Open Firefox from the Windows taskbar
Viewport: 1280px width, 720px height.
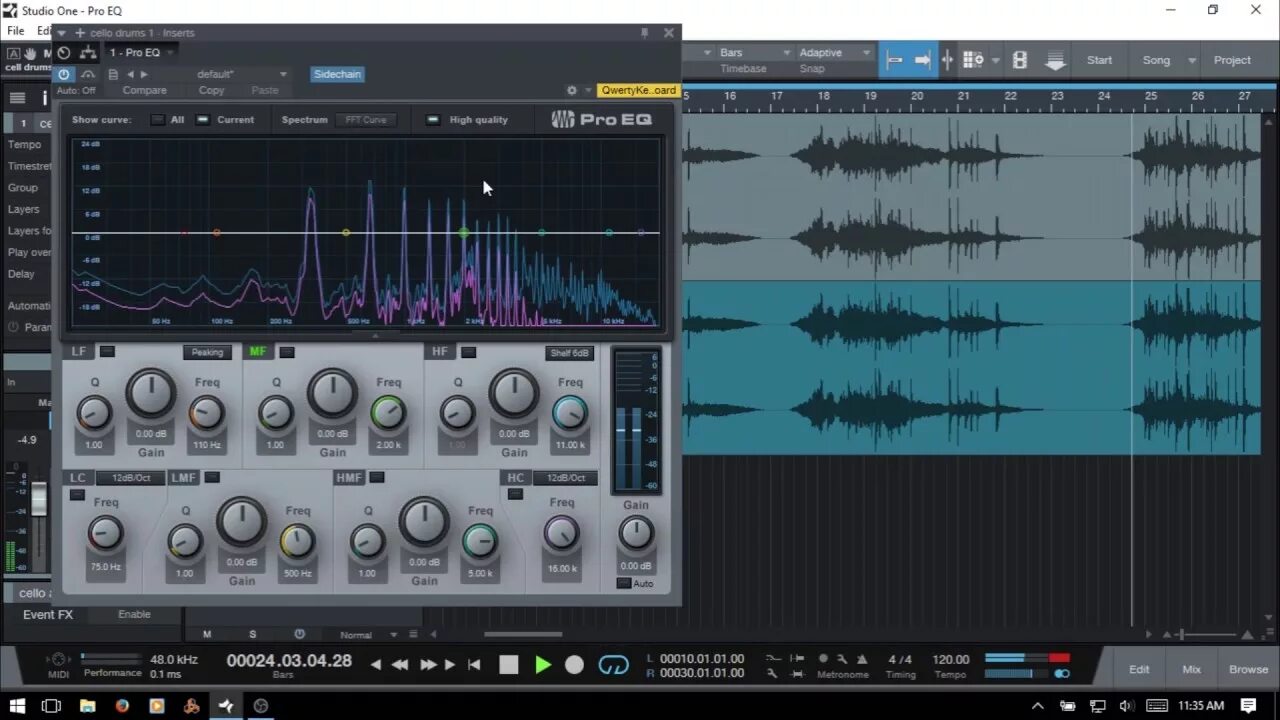[122, 705]
